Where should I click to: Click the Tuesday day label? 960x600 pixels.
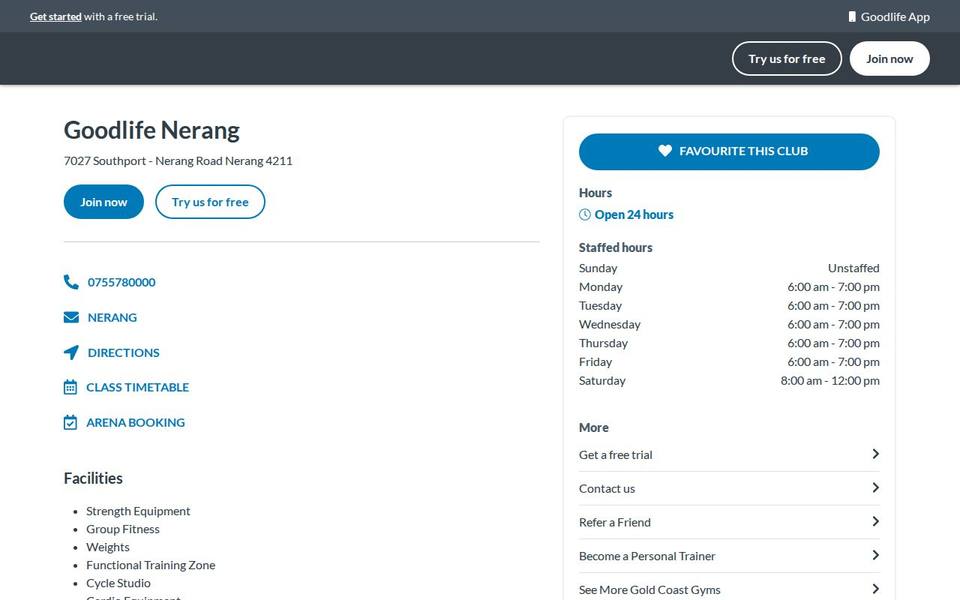(x=600, y=306)
